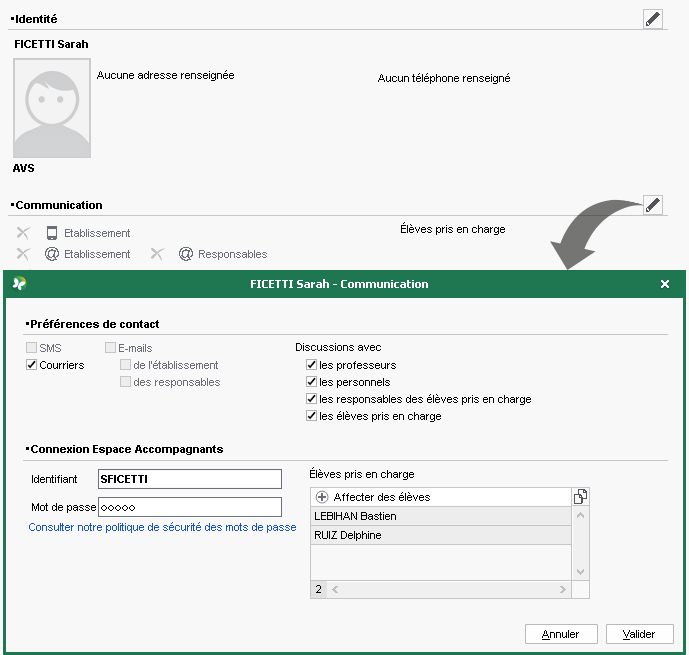This screenshot has height=655, width=689.
Task: Click the X mark before the phone Etablissement
Action: [23, 233]
